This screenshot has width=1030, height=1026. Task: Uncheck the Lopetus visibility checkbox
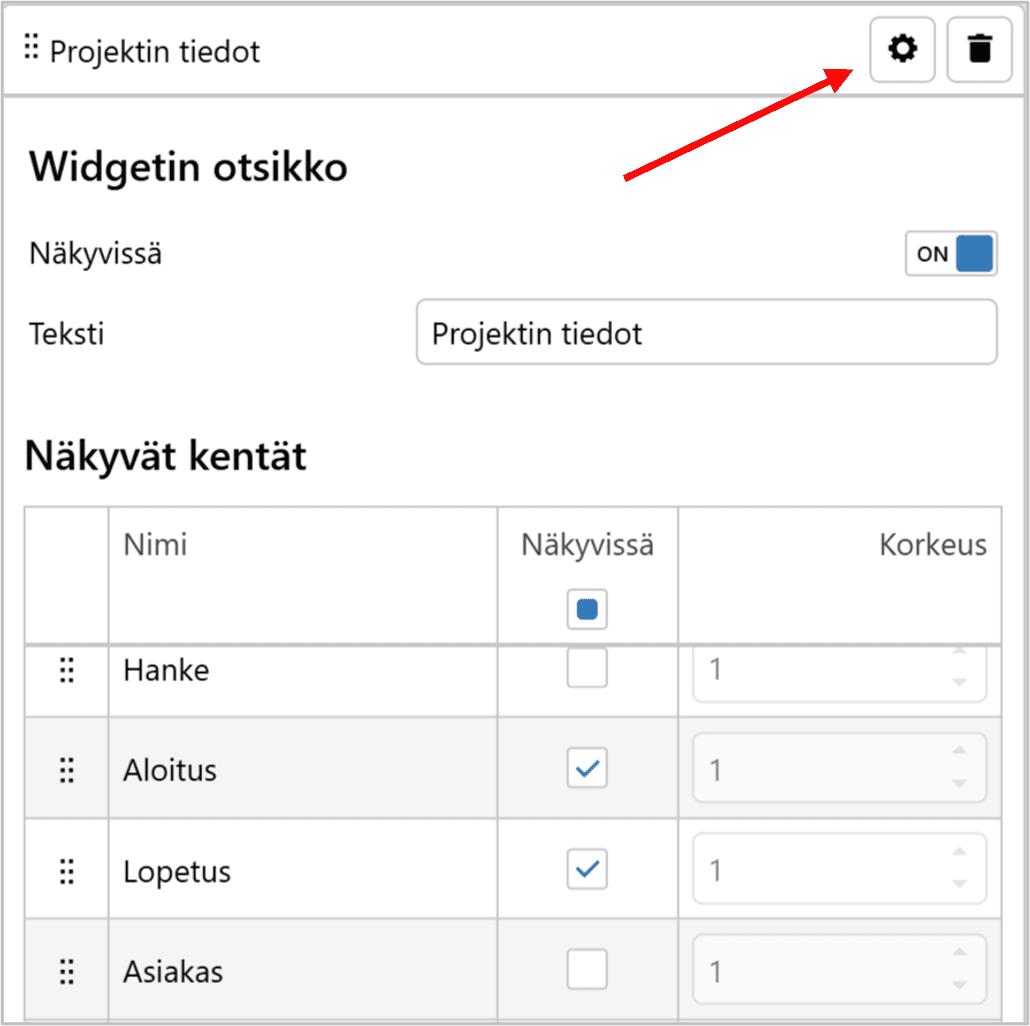point(587,870)
